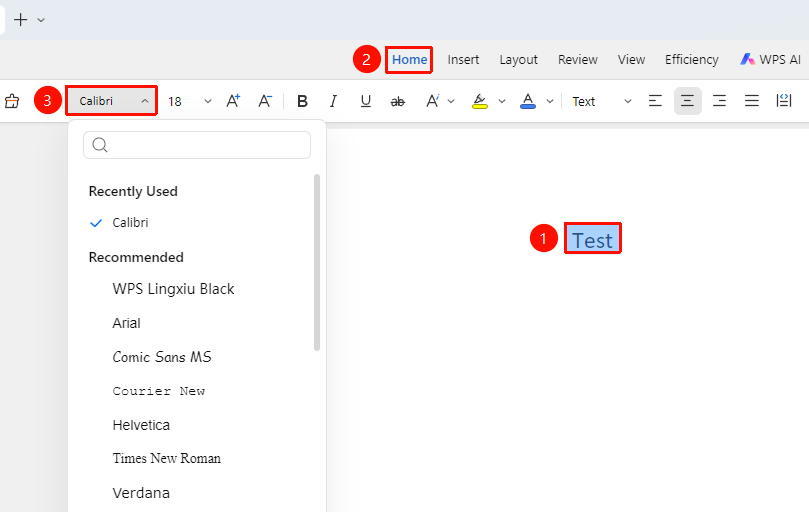Align text left

coord(655,101)
